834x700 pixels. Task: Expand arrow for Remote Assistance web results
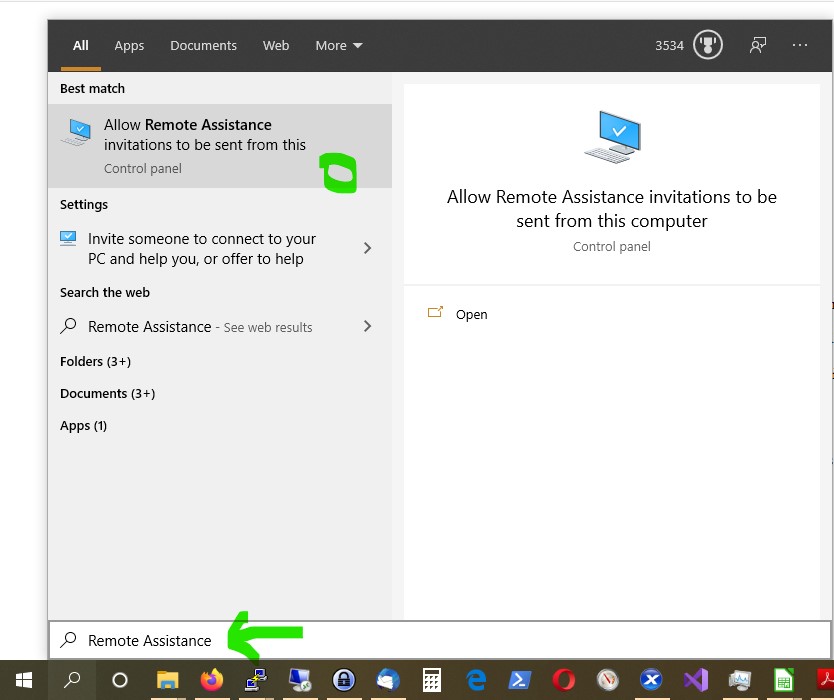click(367, 326)
